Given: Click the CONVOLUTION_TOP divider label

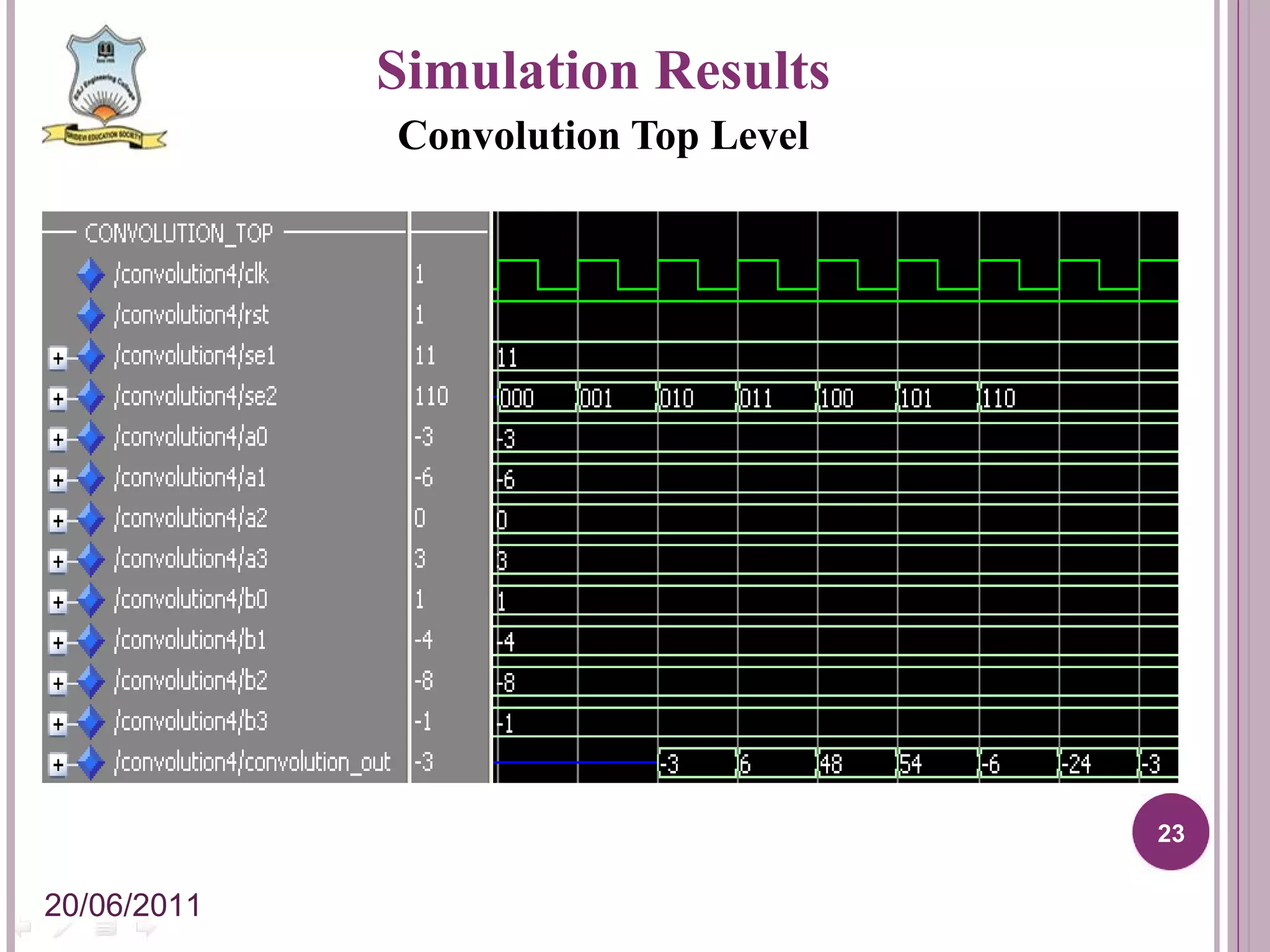Looking at the screenshot, I should pyautogui.click(x=179, y=233).
